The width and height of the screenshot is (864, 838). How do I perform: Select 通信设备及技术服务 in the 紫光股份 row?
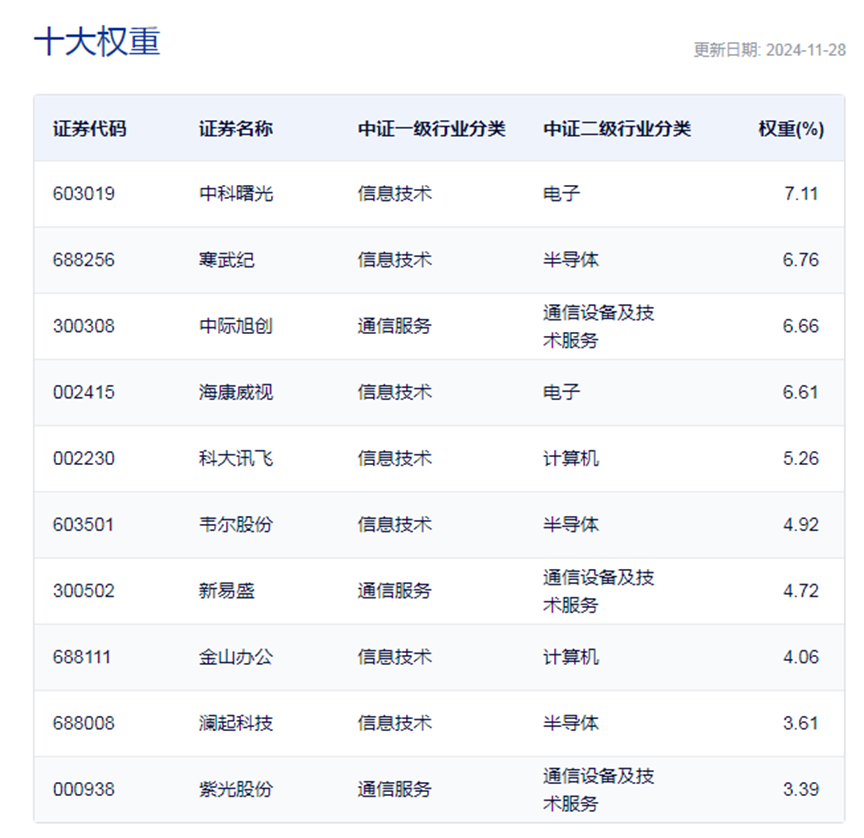pyautogui.click(x=599, y=789)
